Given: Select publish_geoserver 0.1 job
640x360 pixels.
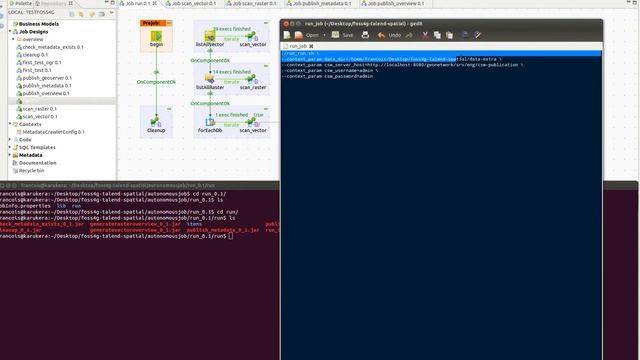Looking at the screenshot, I should [x=44, y=78].
